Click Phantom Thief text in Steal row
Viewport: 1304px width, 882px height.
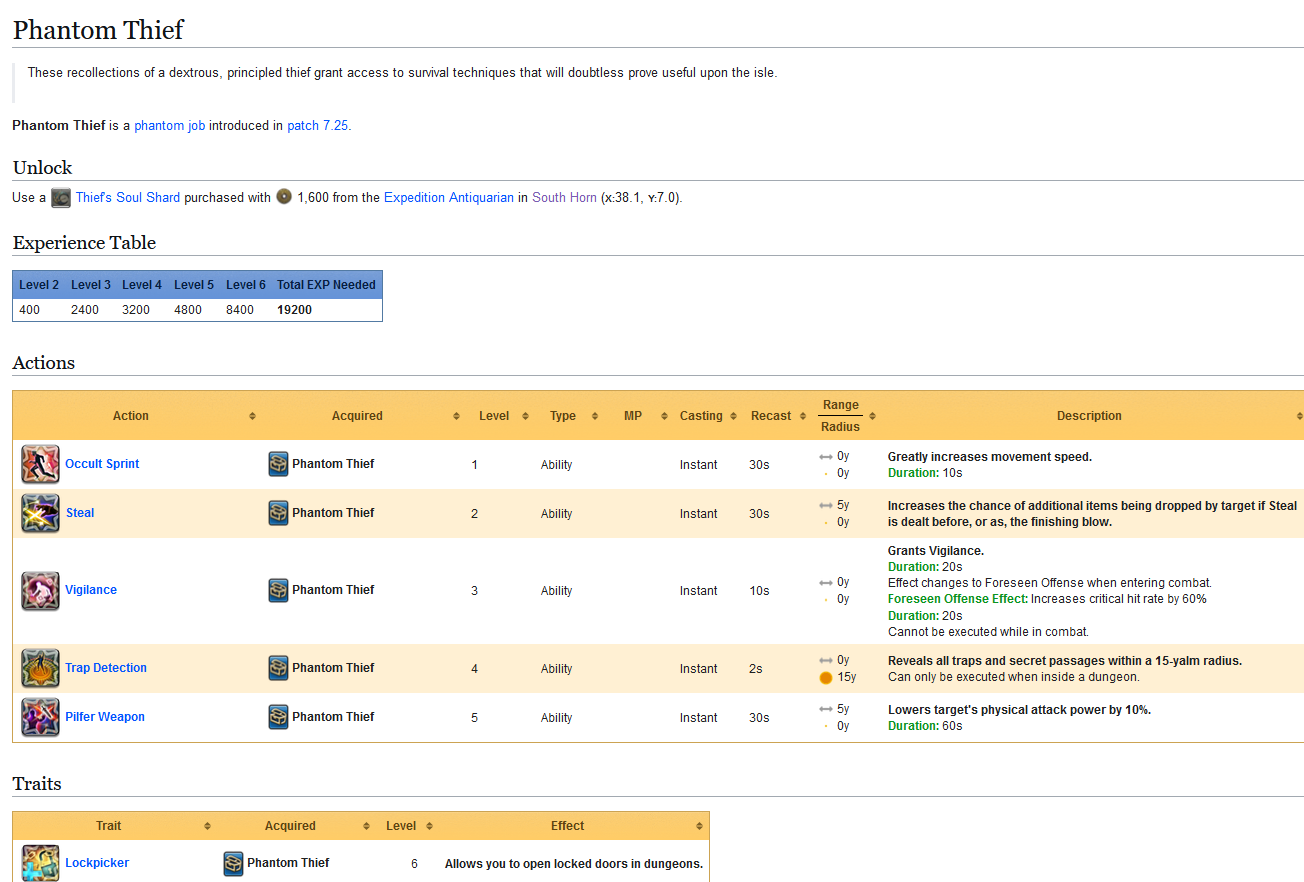tap(333, 513)
